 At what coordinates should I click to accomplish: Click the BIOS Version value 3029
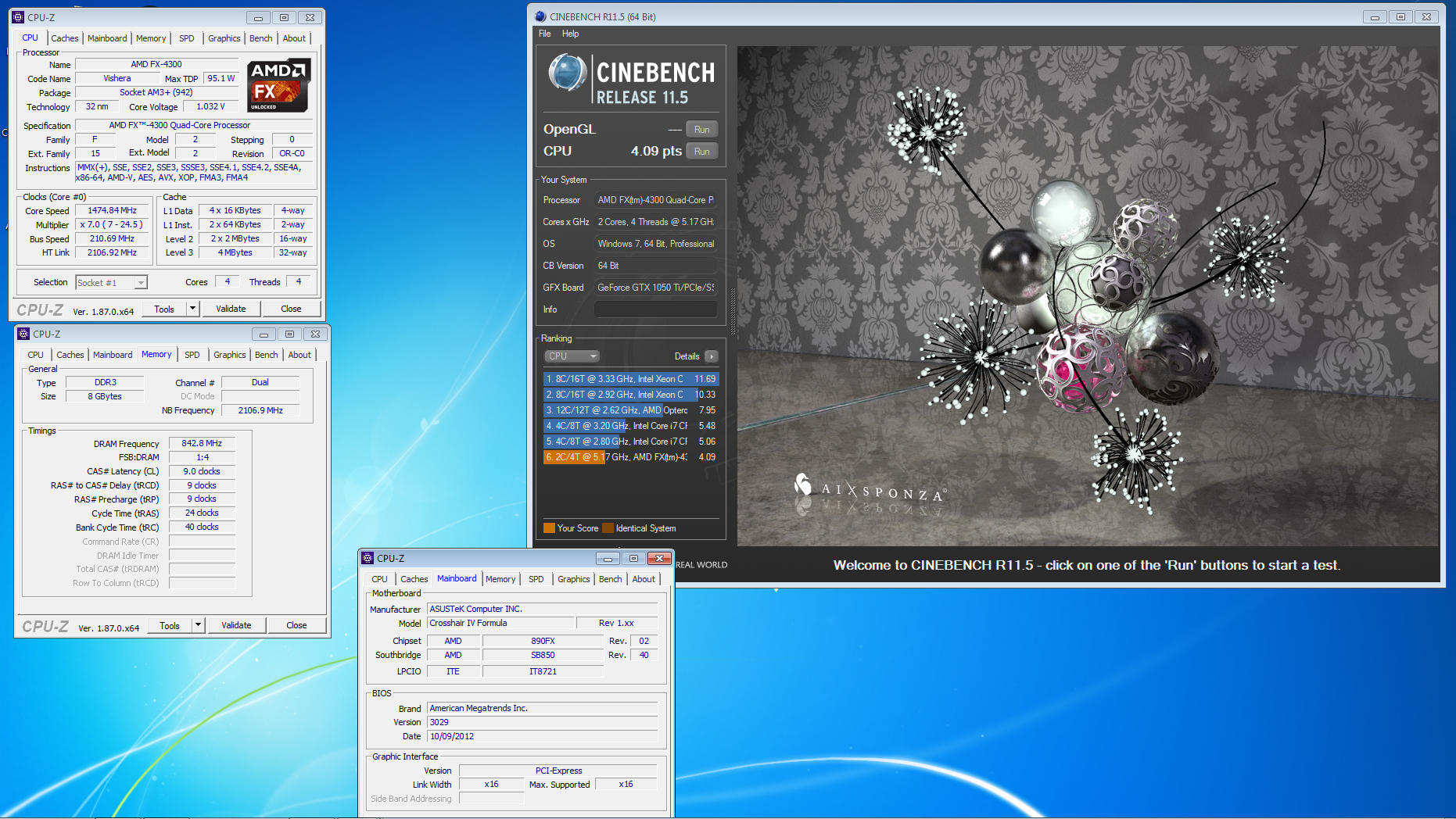click(x=543, y=723)
